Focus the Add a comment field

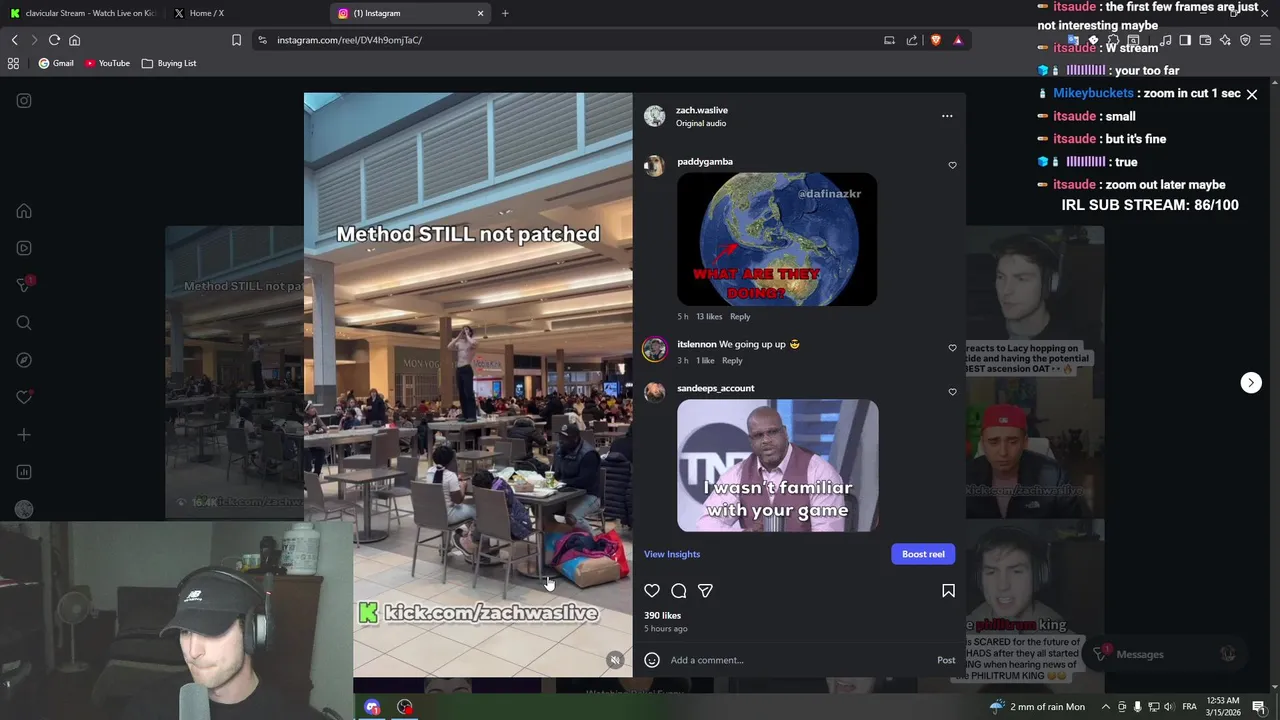click(800, 660)
